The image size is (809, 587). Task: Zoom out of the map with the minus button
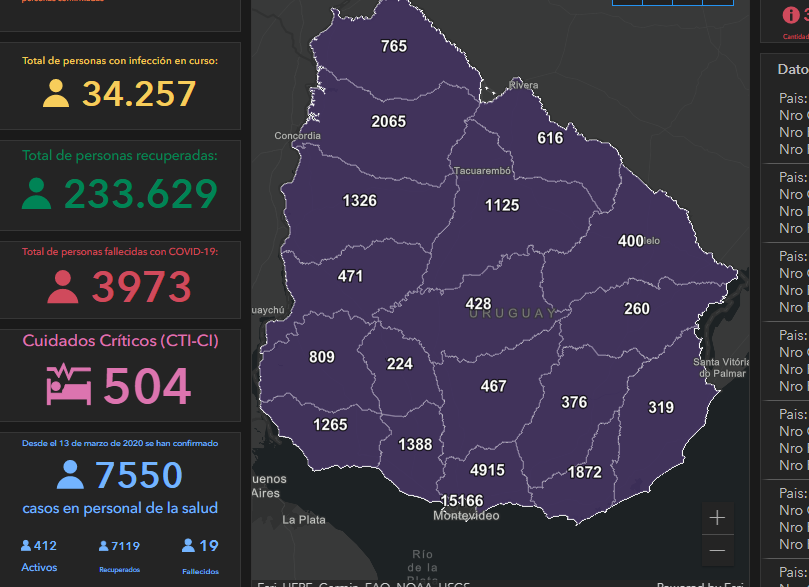pyautogui.click(x=717, y=550)
